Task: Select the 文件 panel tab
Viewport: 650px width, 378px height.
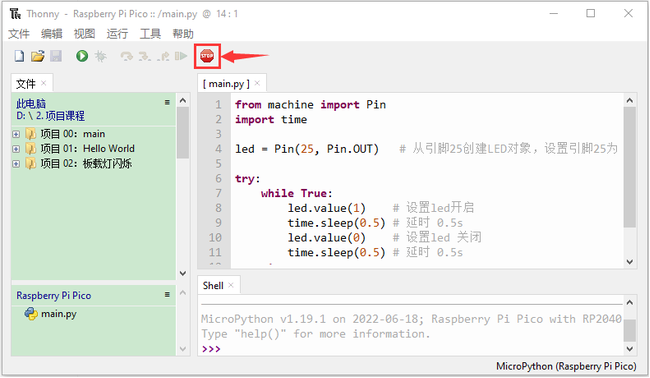Action: coord(26,84)
